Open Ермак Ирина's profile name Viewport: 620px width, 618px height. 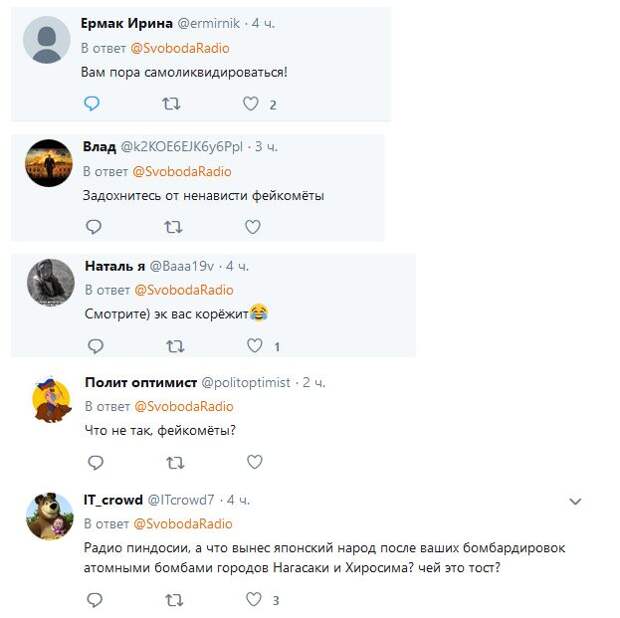pos(127,23)
